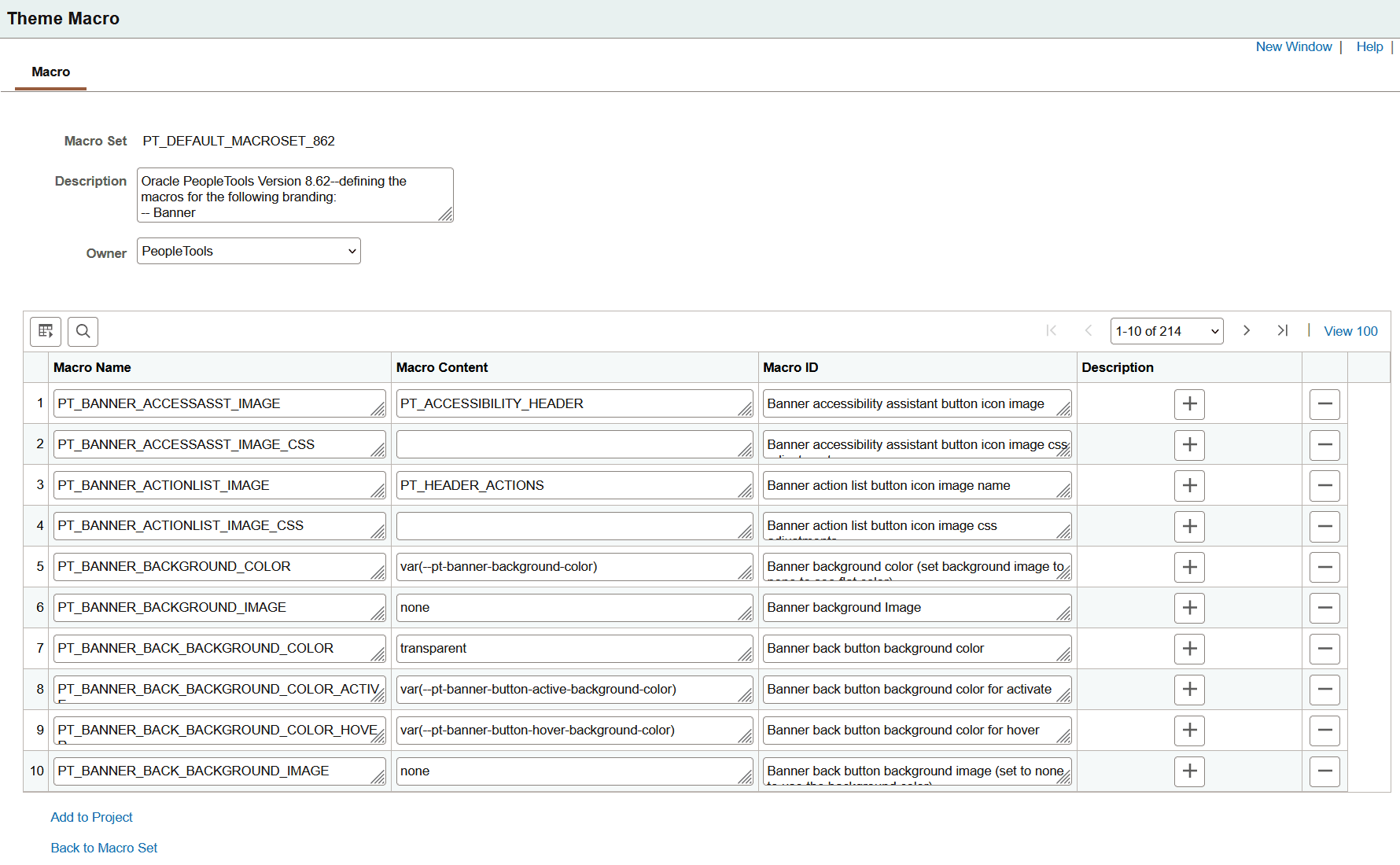
Task: Click the grid search magnifier icon
Action: coord(83,331)
